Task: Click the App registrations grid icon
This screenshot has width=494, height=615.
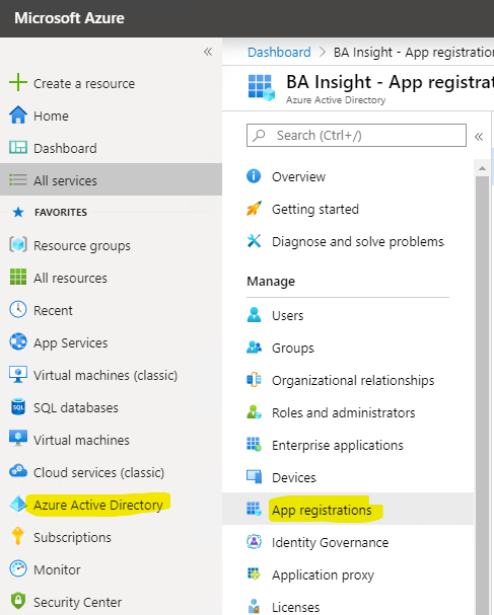Action: (254, 509)
